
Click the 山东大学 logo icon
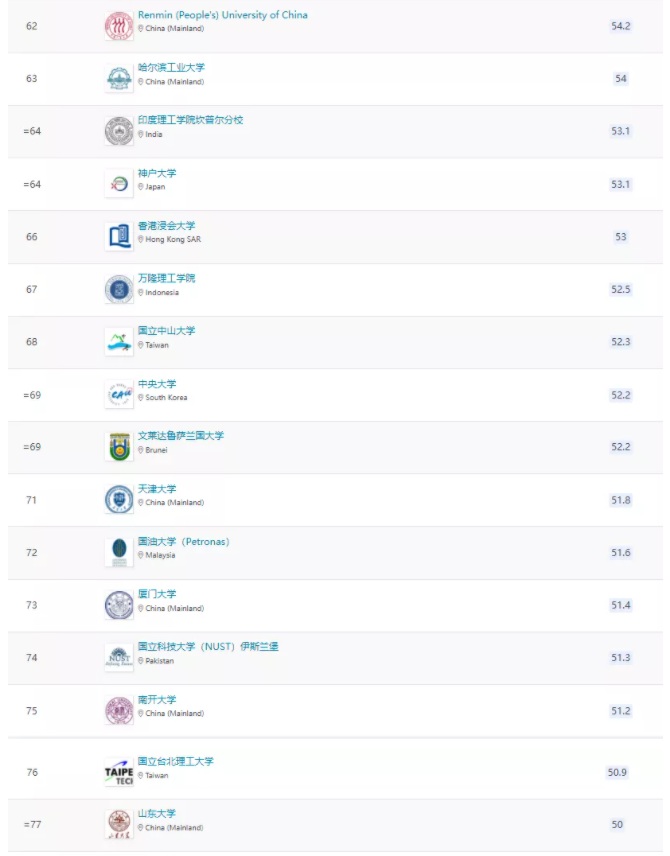tap(119, 824)
